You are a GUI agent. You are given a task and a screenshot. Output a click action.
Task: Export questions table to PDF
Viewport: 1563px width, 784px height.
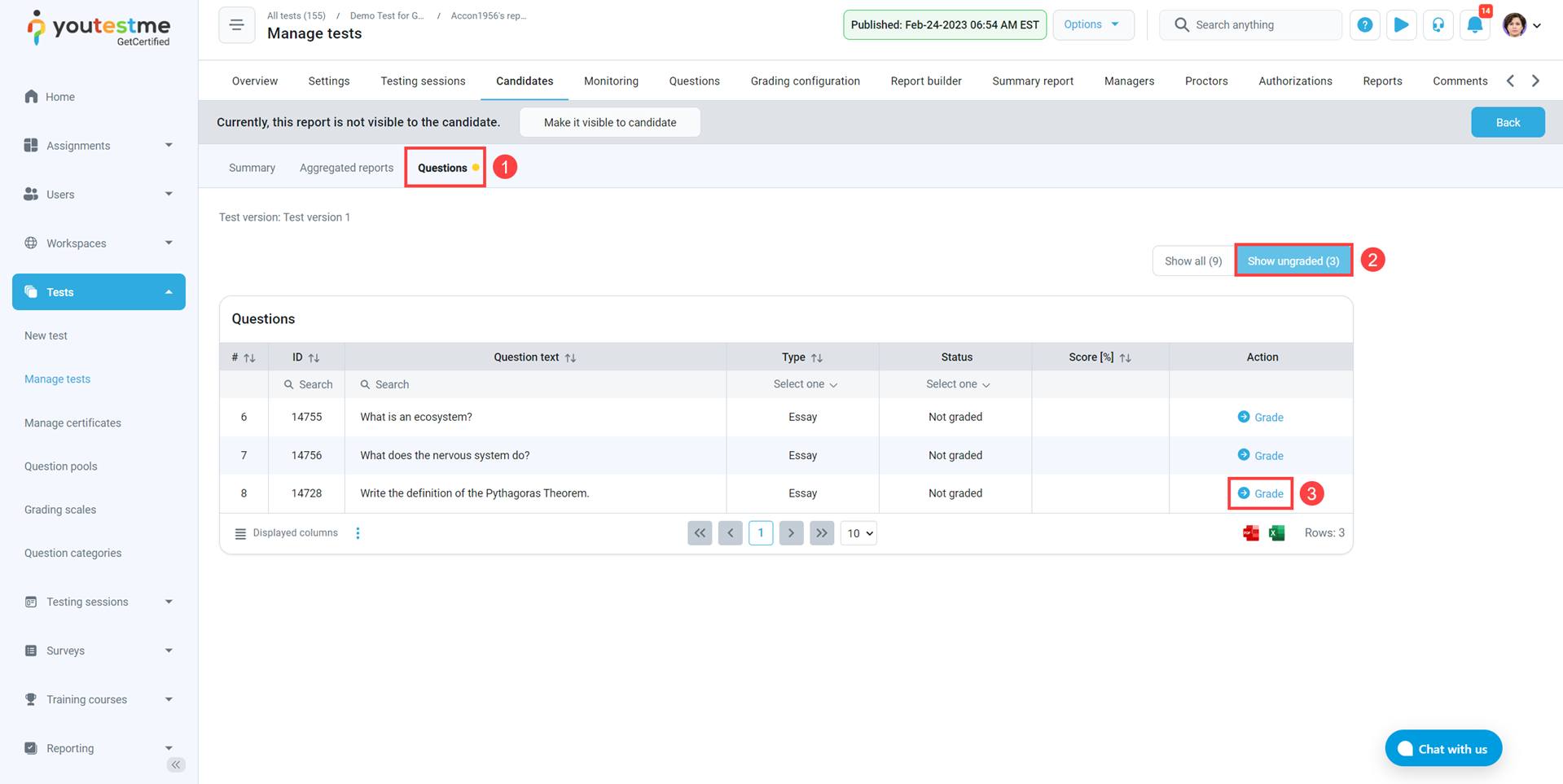tap(1250, 533)
